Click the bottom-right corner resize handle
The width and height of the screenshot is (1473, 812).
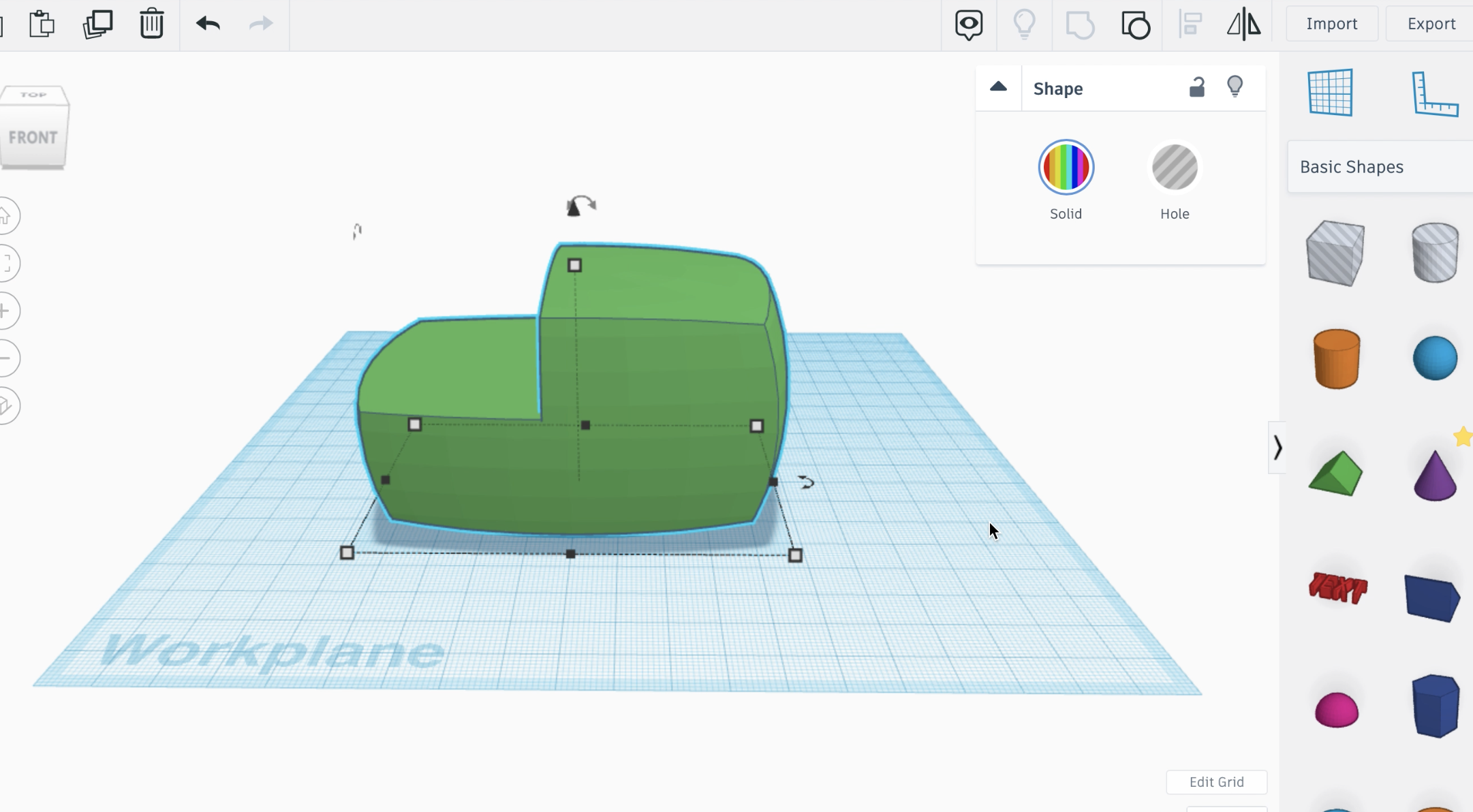795,556
